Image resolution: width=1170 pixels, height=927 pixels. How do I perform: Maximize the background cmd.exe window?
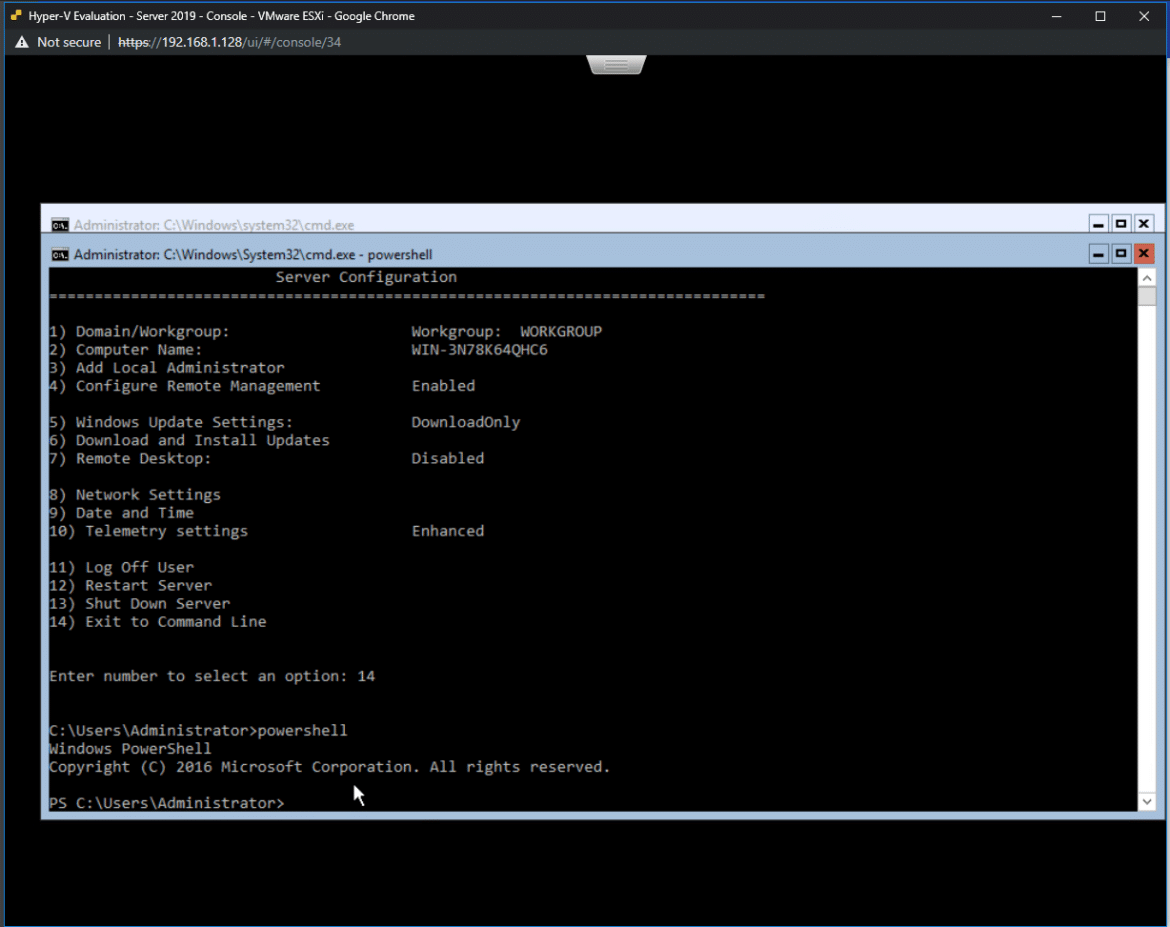[1121, 224]
